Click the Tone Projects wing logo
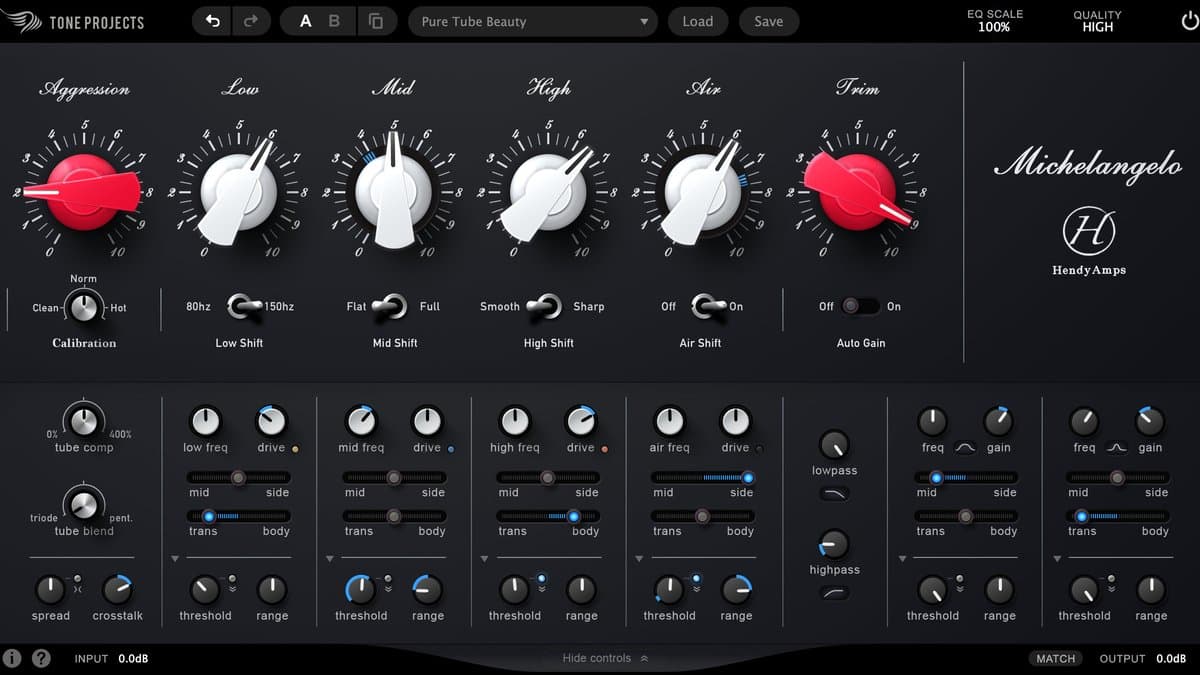This screenshot has height=675, width=1200. tap(22, 22)
